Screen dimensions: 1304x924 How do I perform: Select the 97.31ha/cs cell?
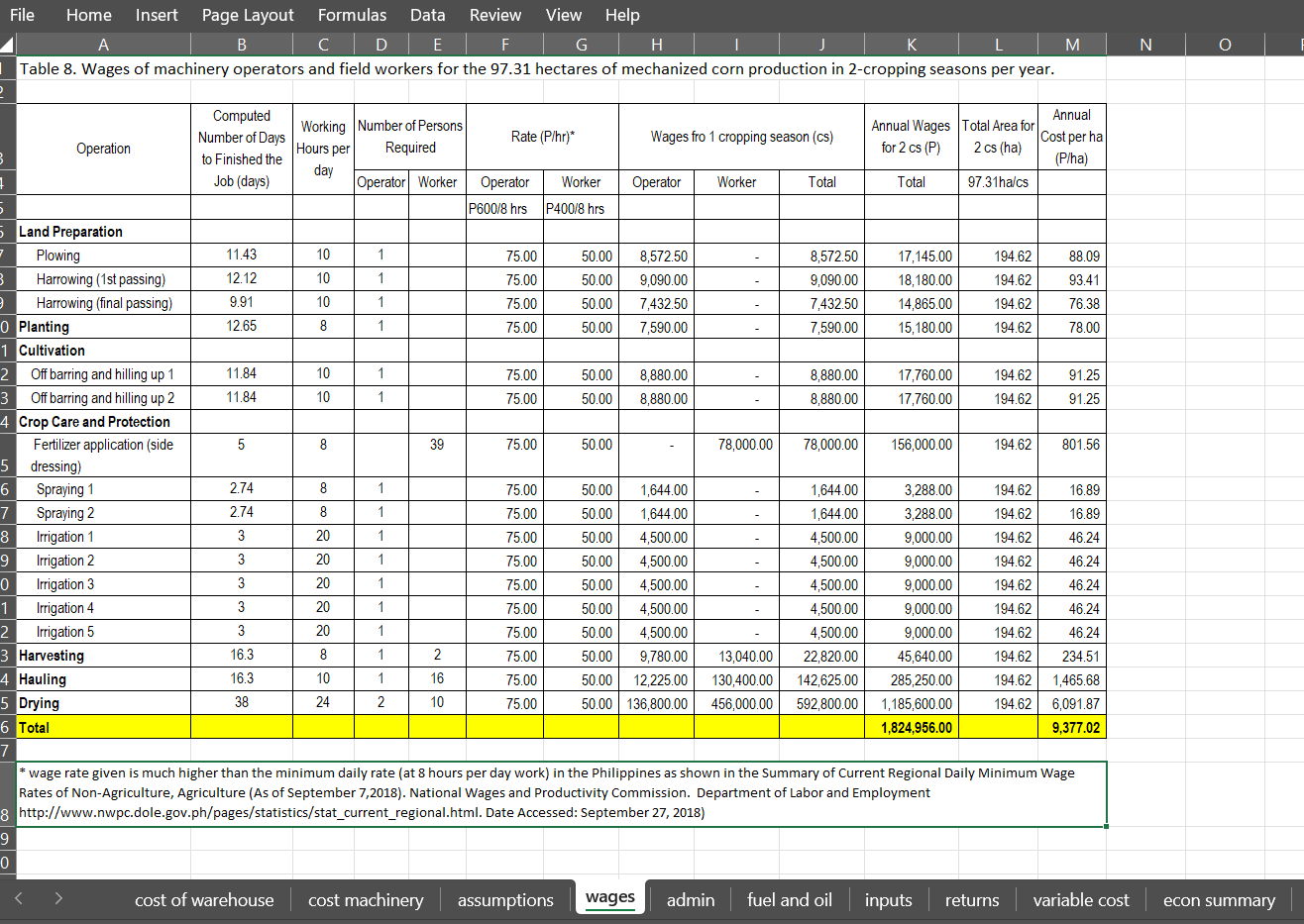pos(998,182)
